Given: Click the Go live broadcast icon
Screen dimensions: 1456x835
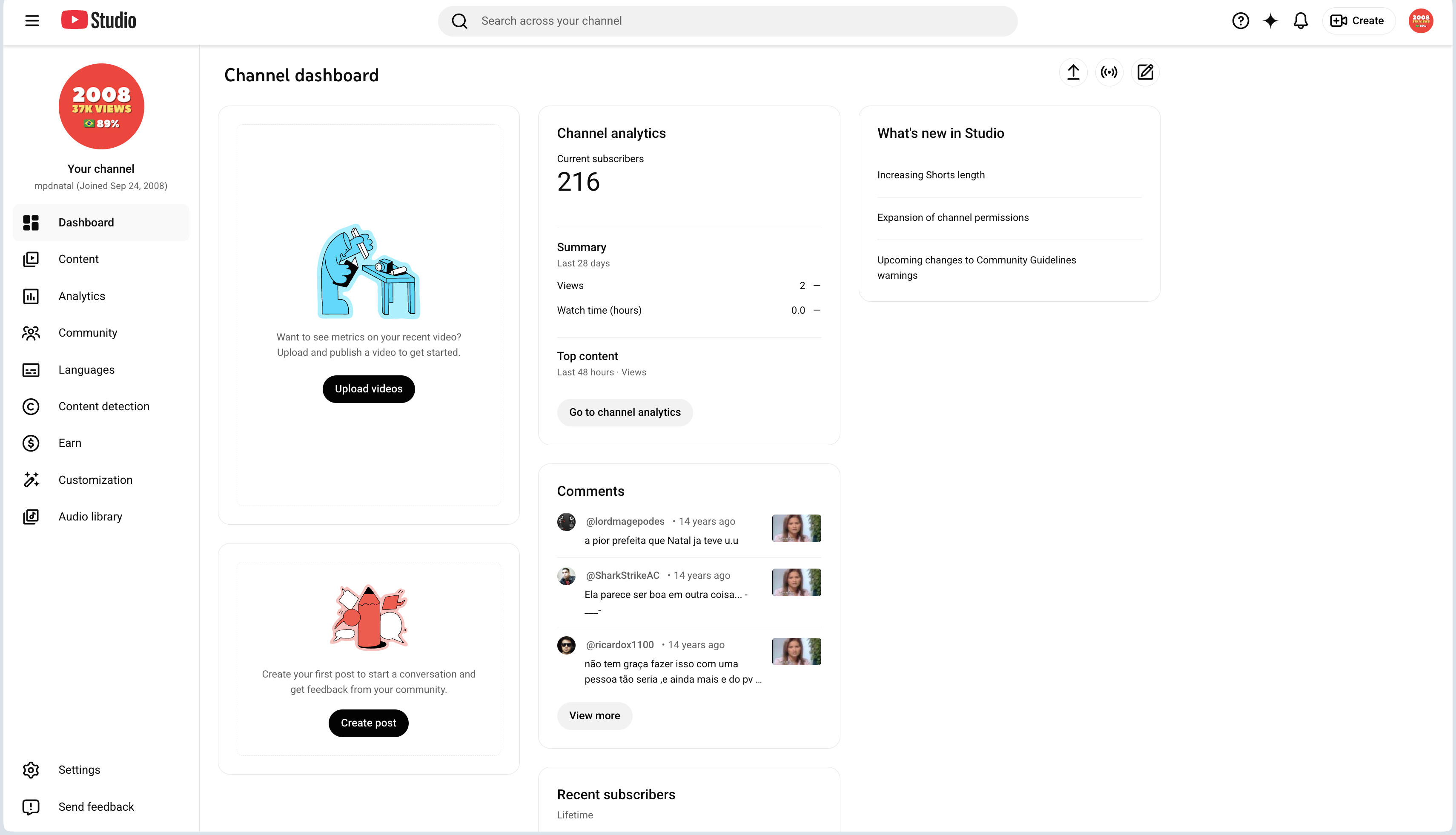Looking at the screenshot, I should 1109,72.
